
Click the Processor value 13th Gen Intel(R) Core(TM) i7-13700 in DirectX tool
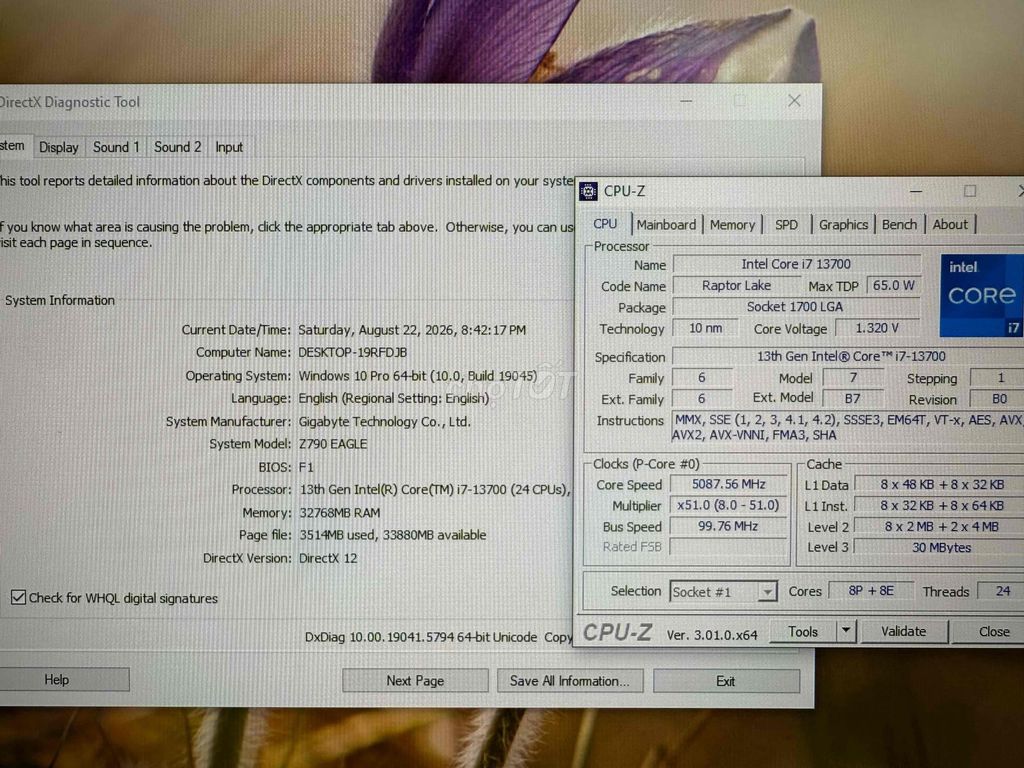435,490
